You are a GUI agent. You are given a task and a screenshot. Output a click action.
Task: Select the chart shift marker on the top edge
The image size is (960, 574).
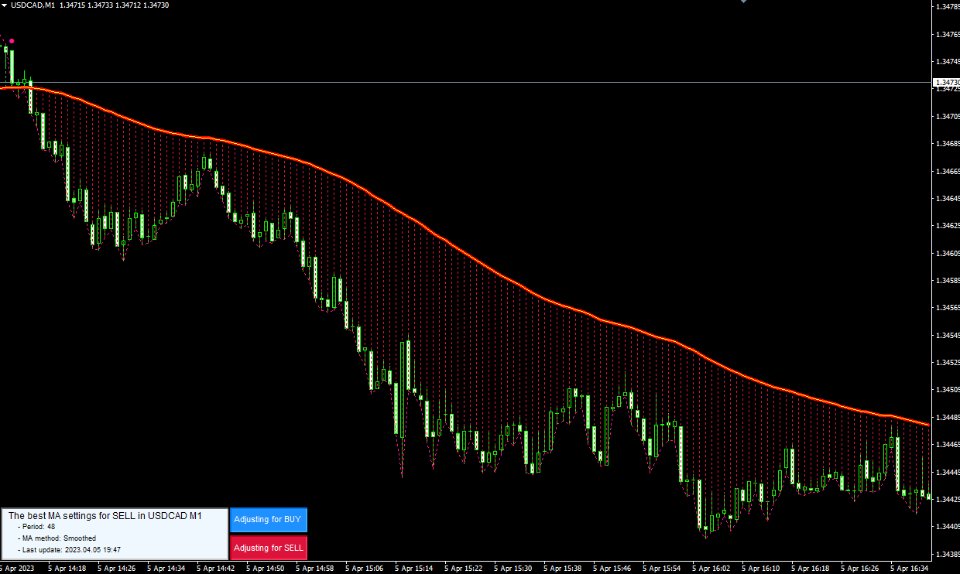[x=743, y=2]
